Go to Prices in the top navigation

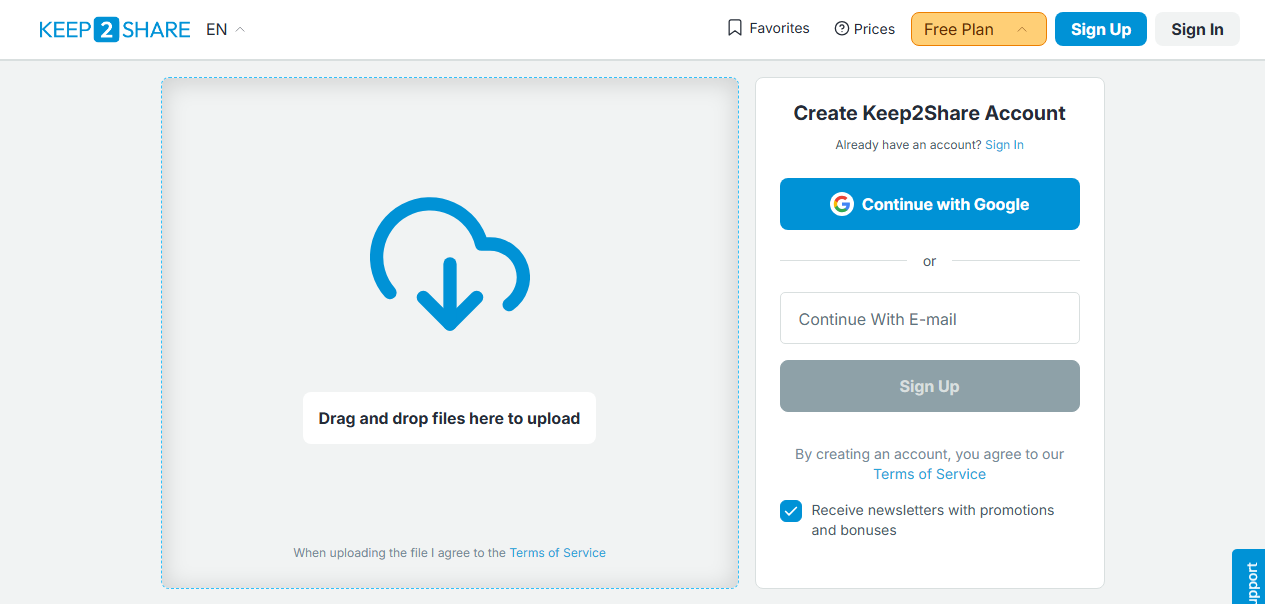pos(865,29)
